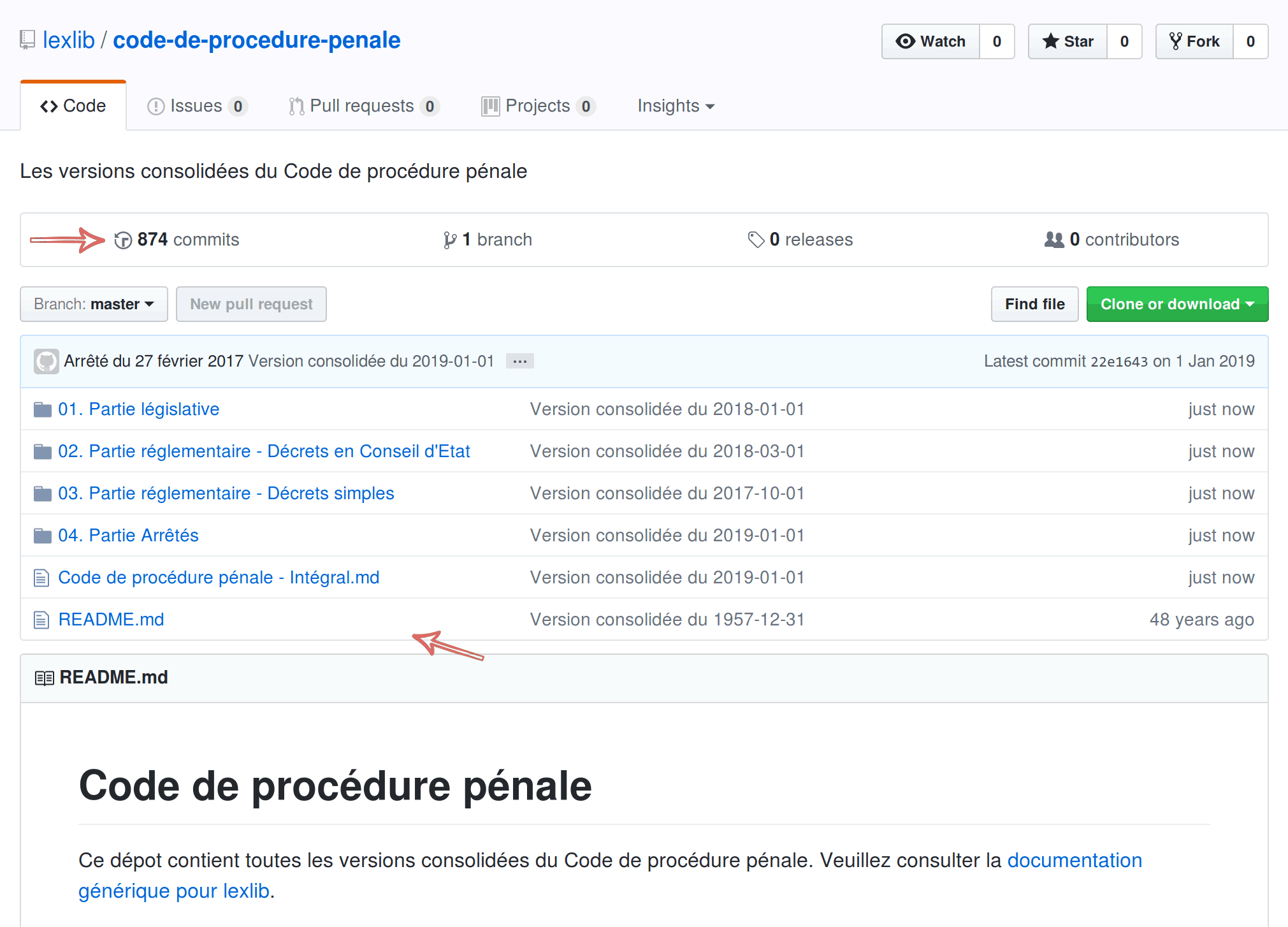Image resolution: width=1288 pixels, height=927 pixels.
Task: Click the Watch button
Action: point(930,41)
